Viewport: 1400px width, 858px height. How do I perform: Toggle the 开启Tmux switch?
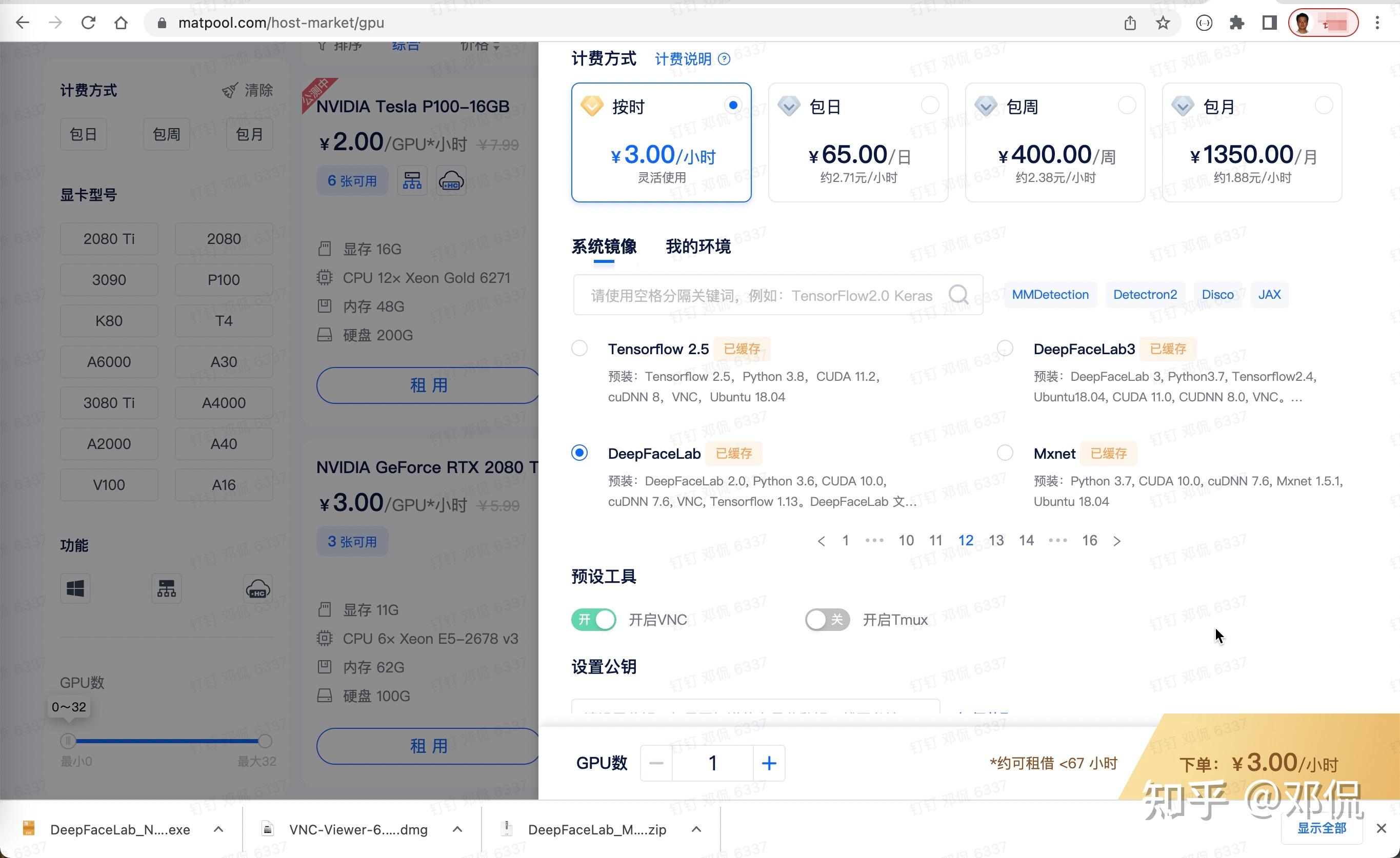[827, 619]
